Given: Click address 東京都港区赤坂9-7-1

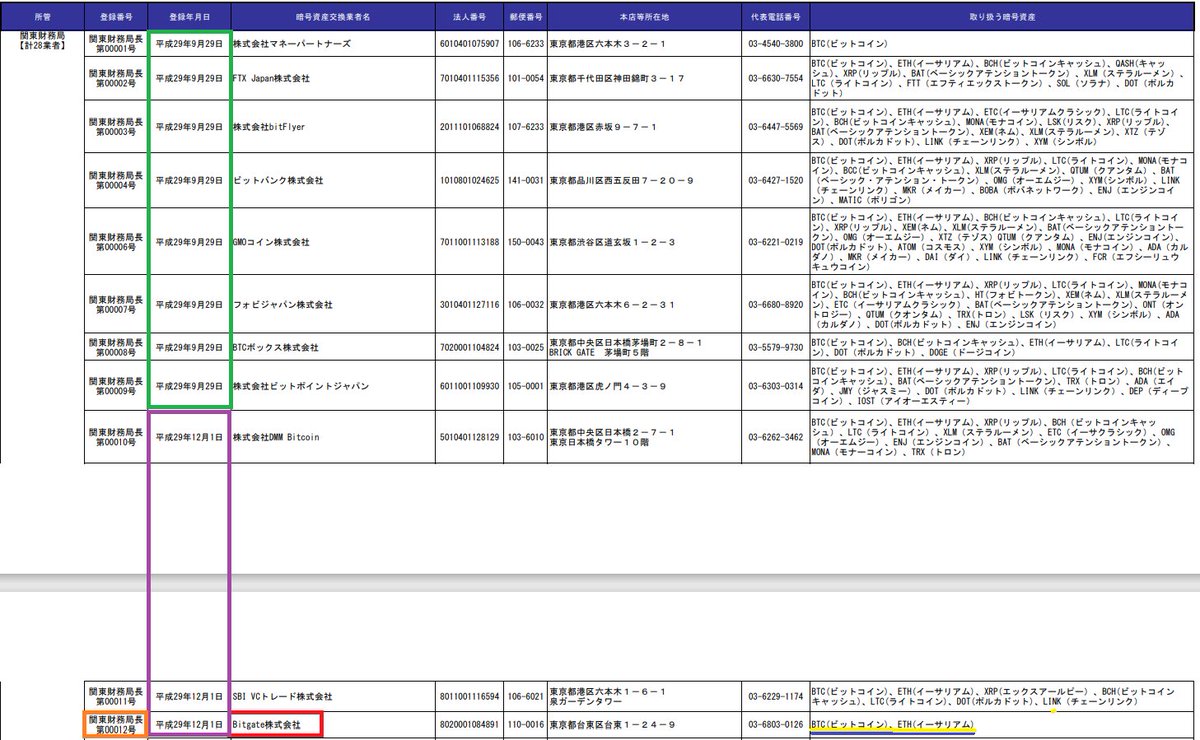Looking at the screenshot, I should pyautogui.click(x=604, y=127).
